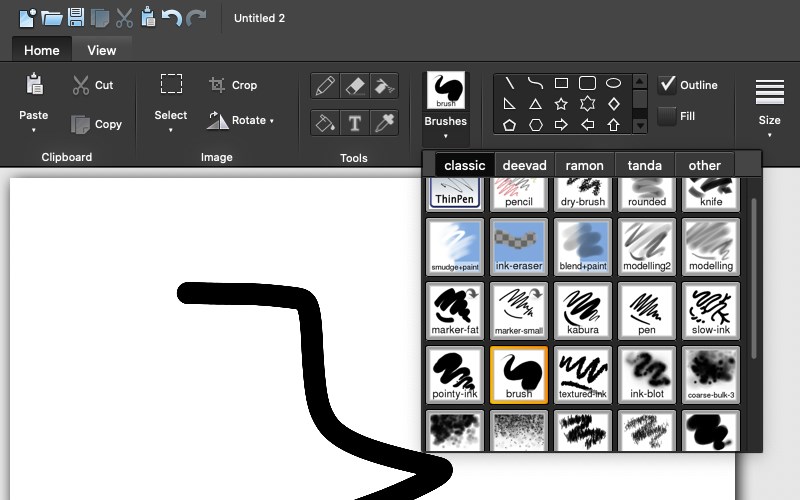
Task: Pick the pointy-ink brush
Action: click(x=455, y=375)
